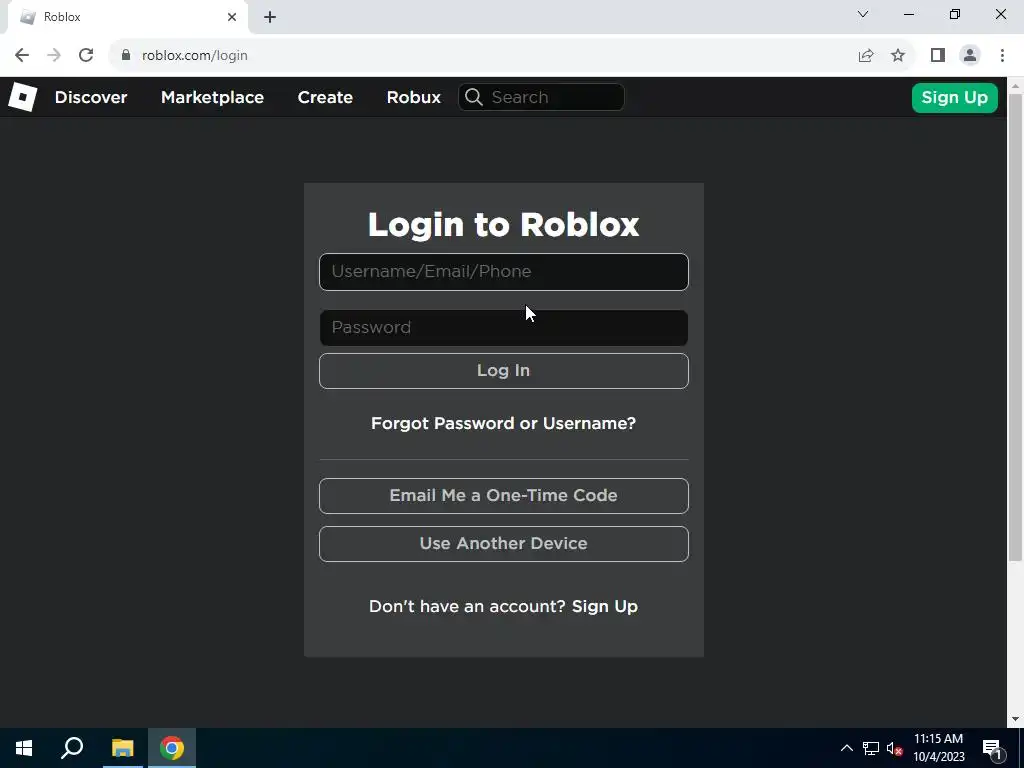
Task: Reload the page with refresh icon
Action: click(x=86, y=56)
